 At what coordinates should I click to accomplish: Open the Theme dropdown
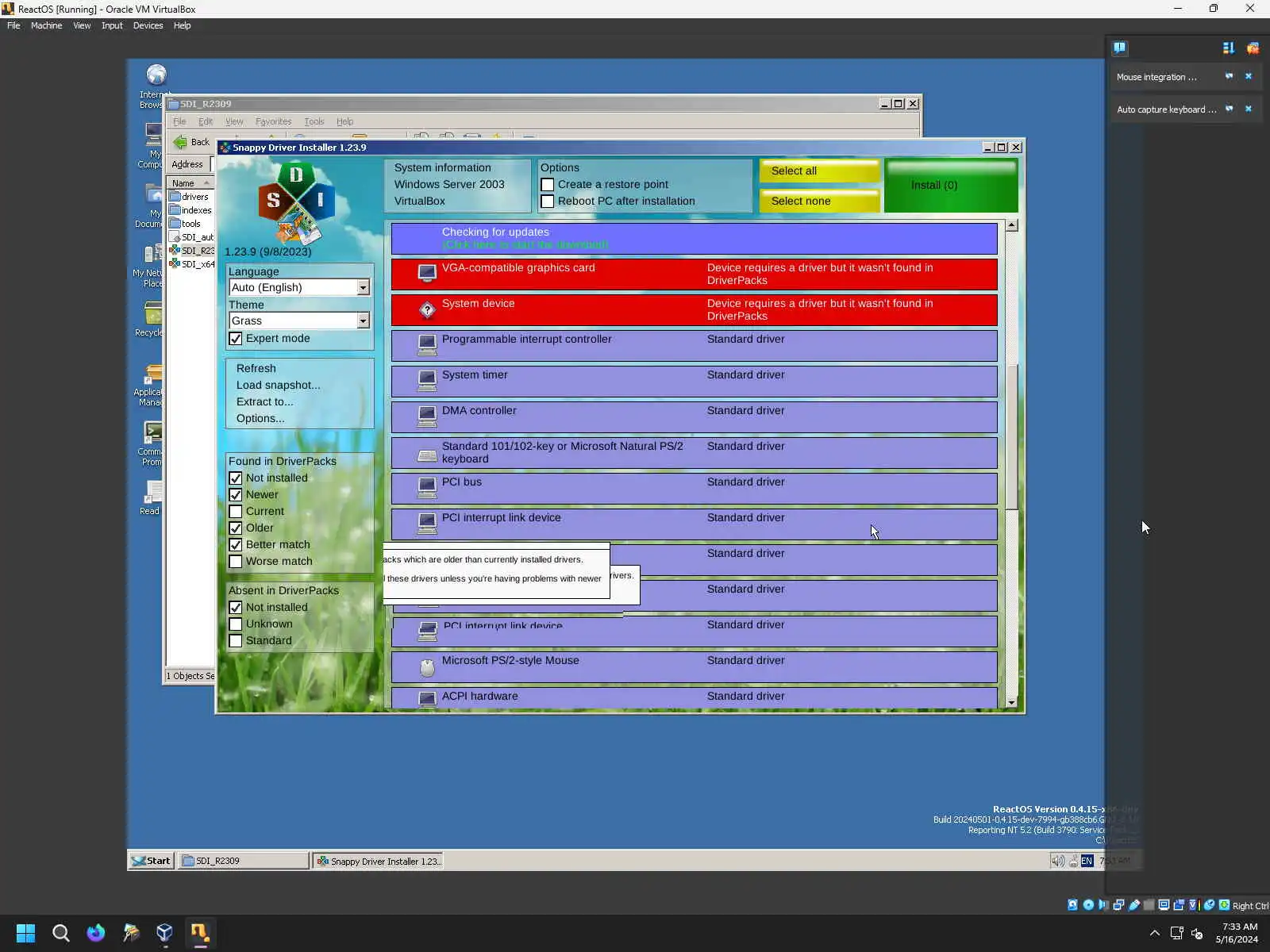[x=299, y=321]
